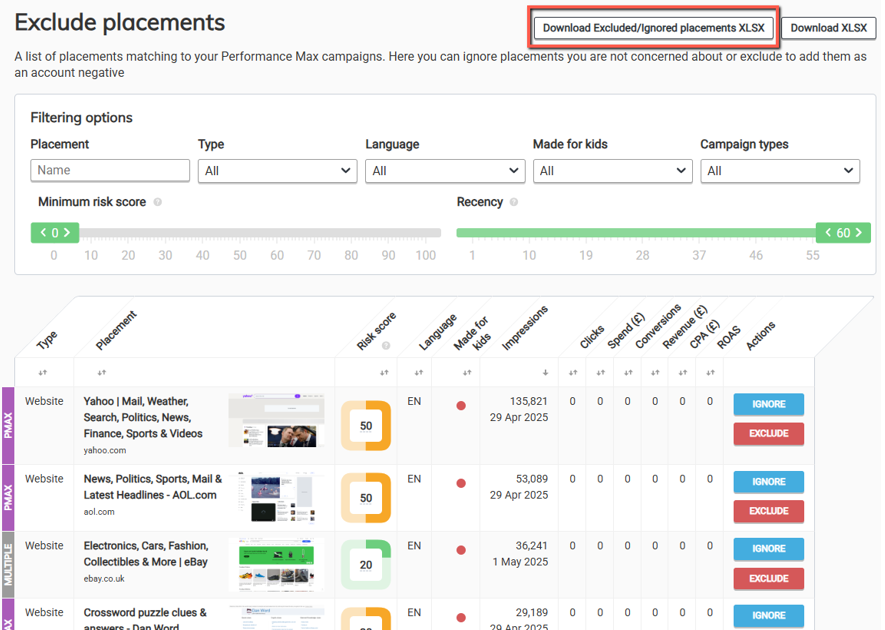This screenshot has width=885, height=630.
Task: Sort by Risk score column arrows
Action: [x=384, y=372]
